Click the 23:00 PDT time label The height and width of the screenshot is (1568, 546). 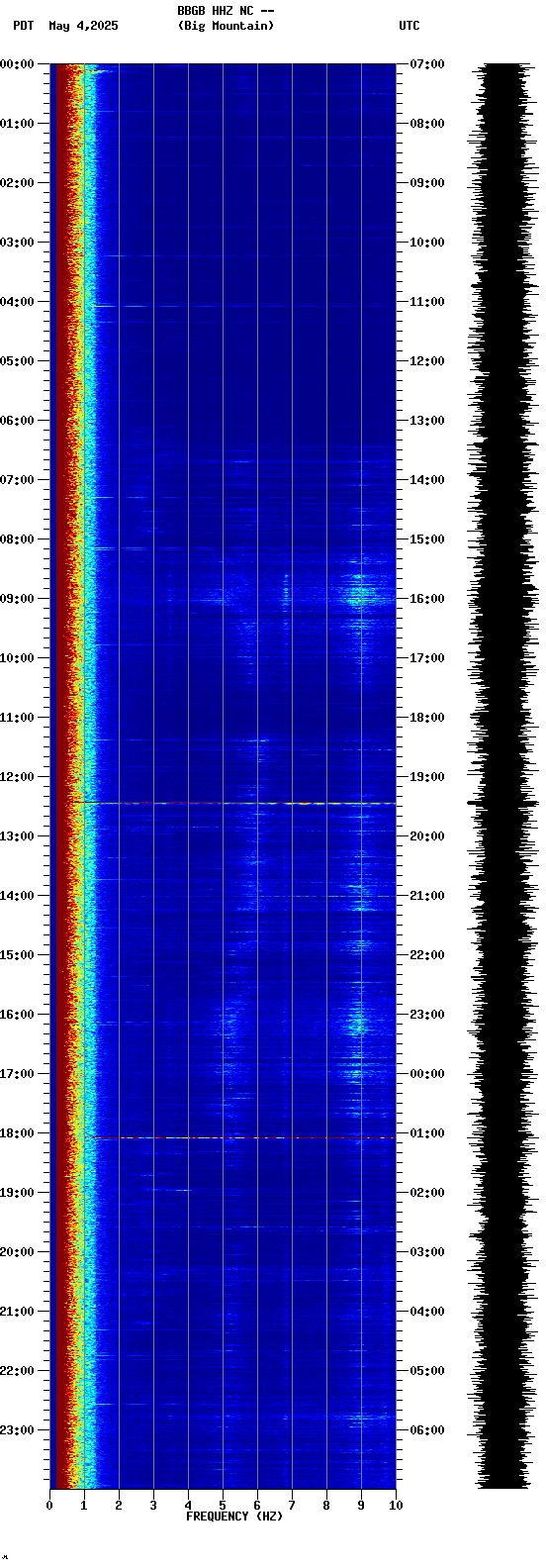(18, 1430)
